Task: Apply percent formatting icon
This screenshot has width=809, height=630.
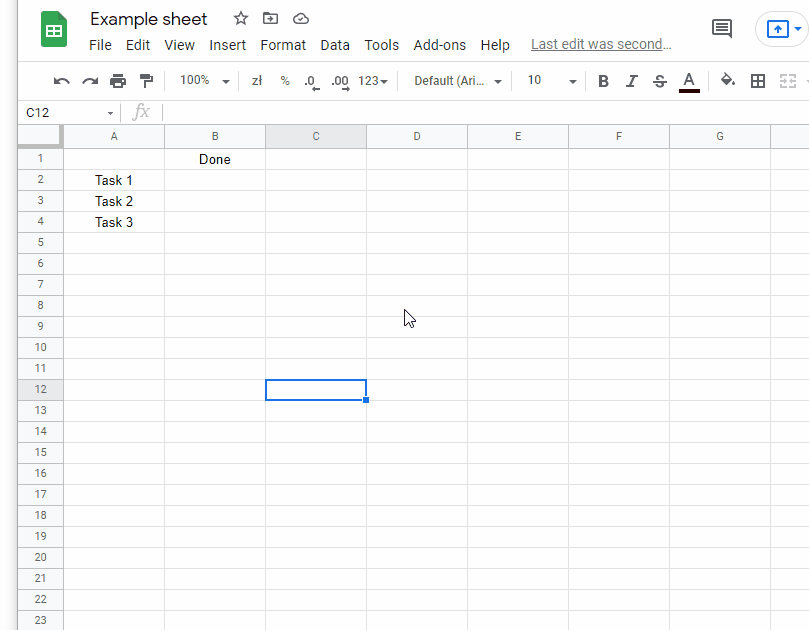Action: tap(284, 80)
